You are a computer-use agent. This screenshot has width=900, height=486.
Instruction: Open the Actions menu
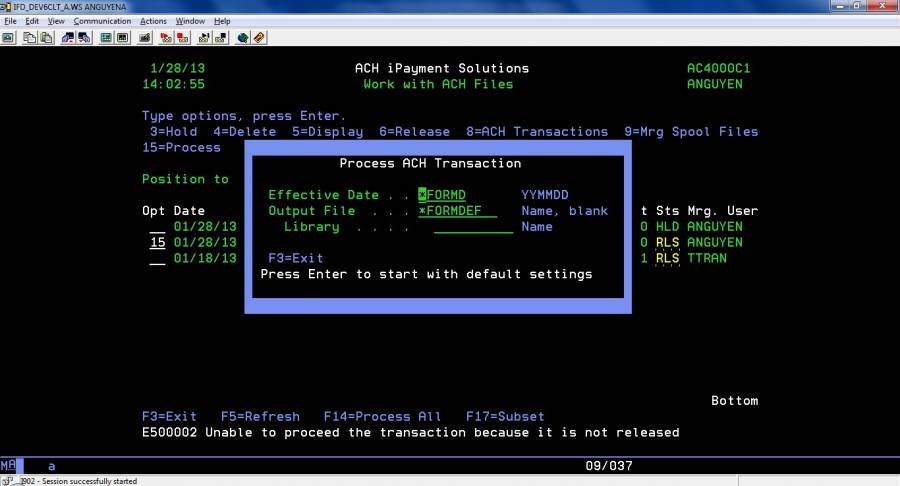tap(153, 21)
